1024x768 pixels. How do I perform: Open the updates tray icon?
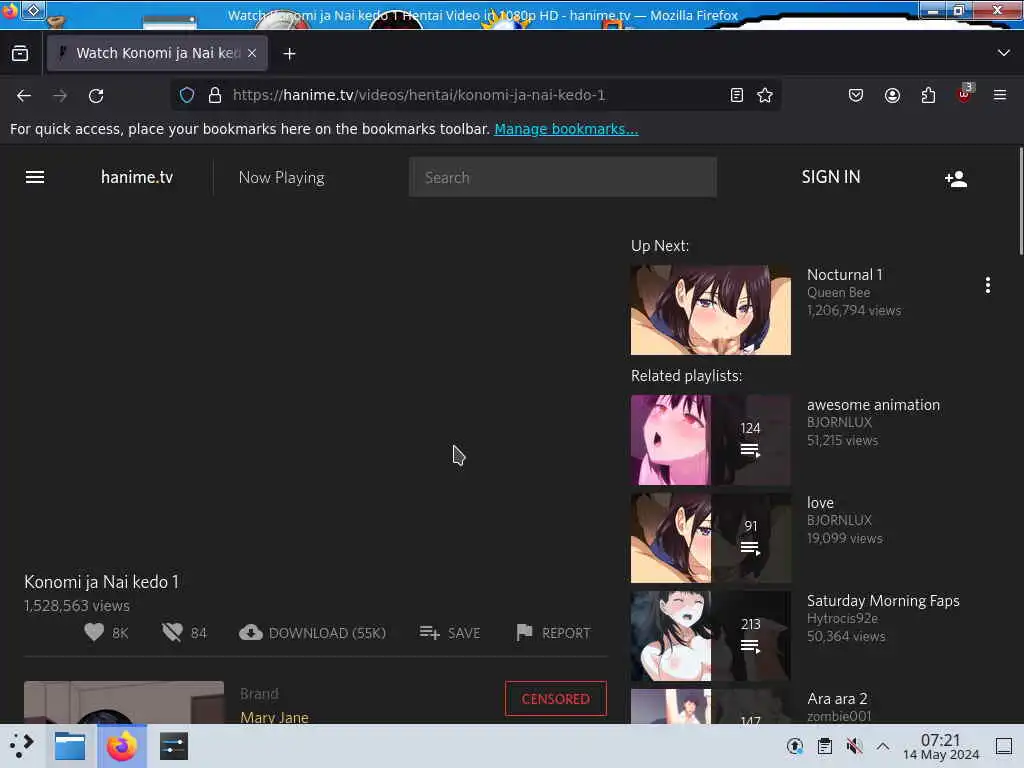tap(795, 746)
